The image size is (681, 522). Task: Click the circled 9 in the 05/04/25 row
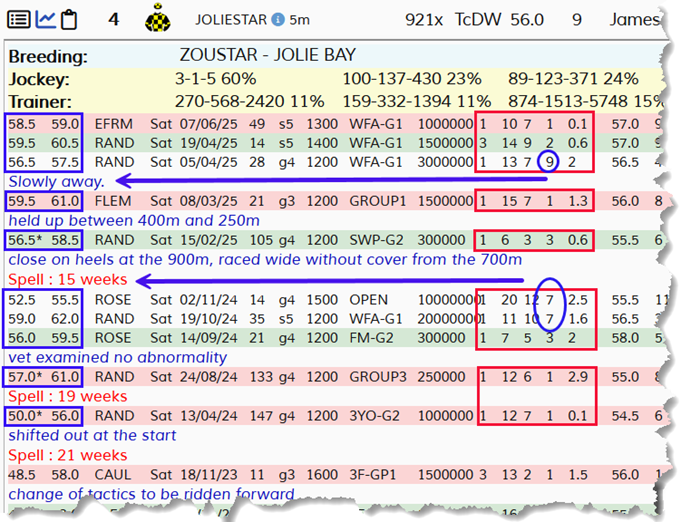547,161
